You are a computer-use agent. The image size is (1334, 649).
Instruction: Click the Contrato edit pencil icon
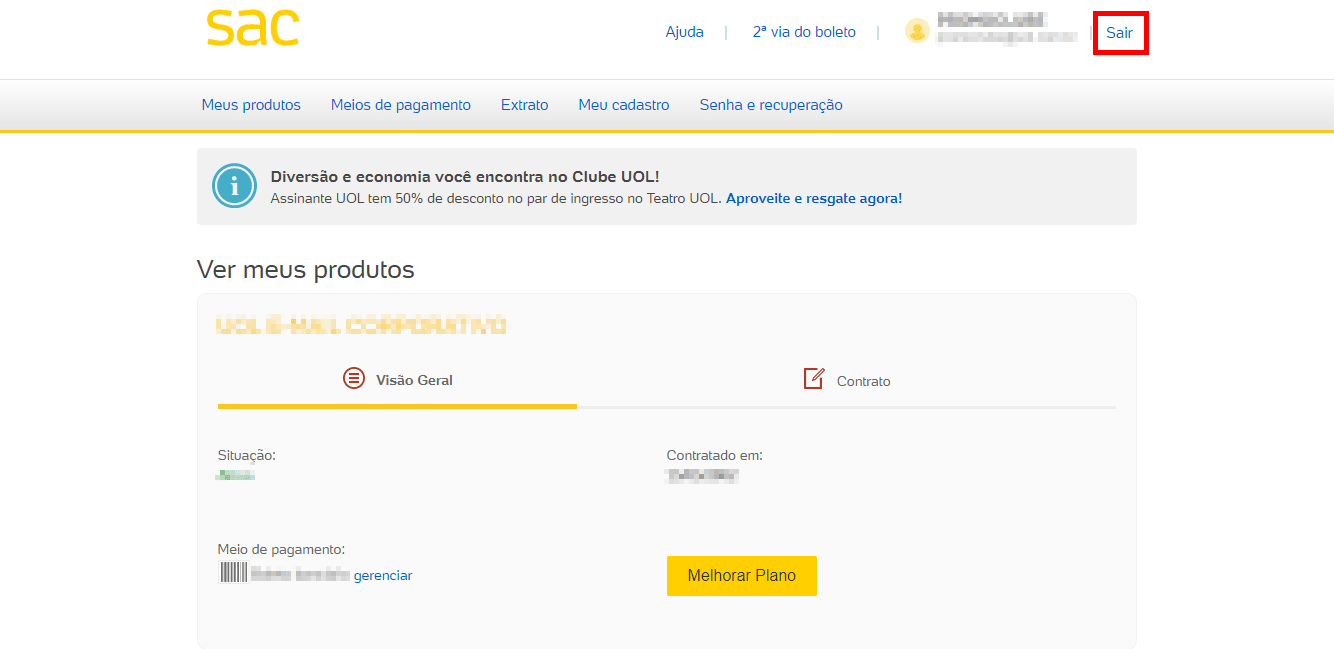[814, 378]
